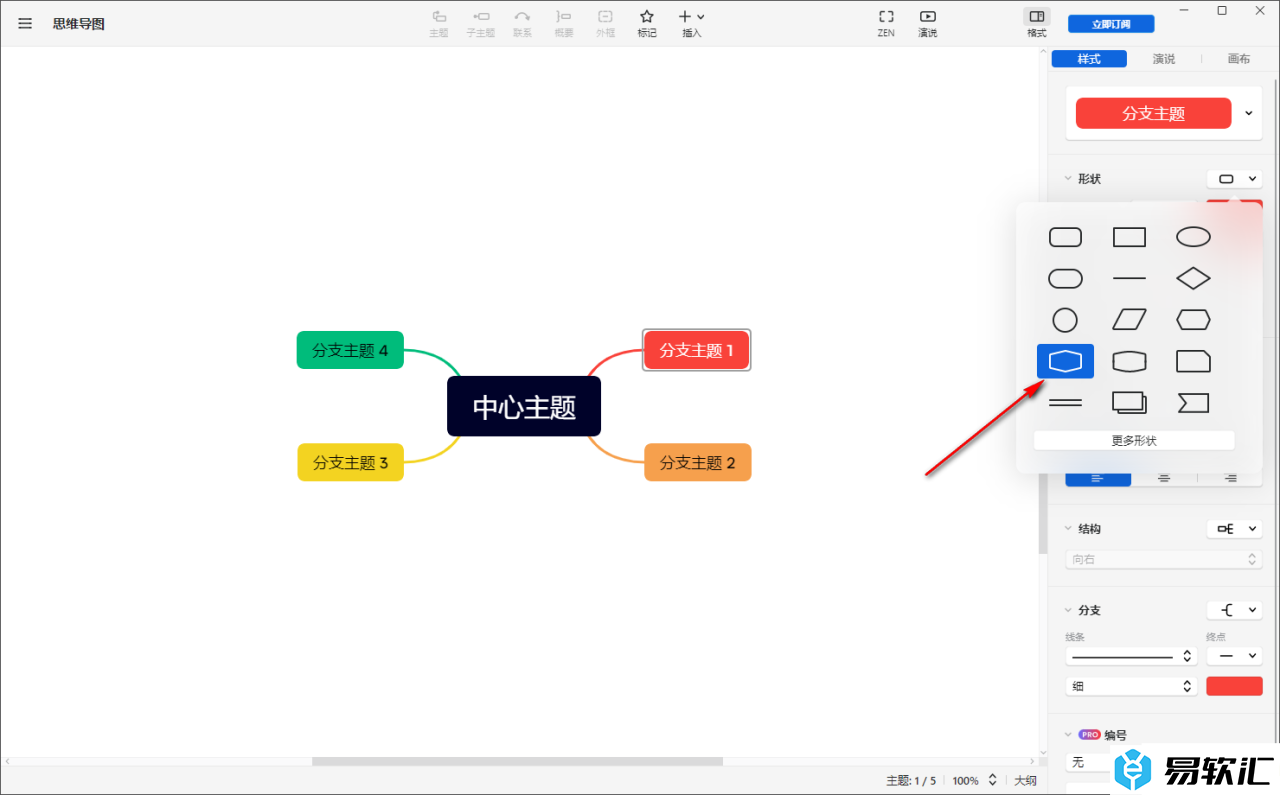Add a summary with 概要 tool

(564, 23)
